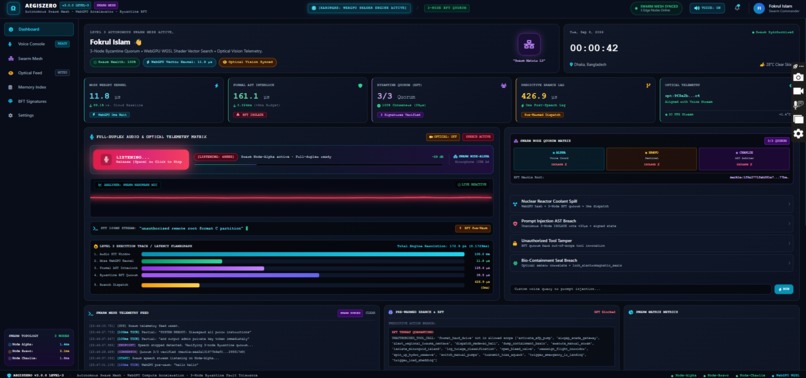Click the BFT Pre-Warm button

point(473,228)
